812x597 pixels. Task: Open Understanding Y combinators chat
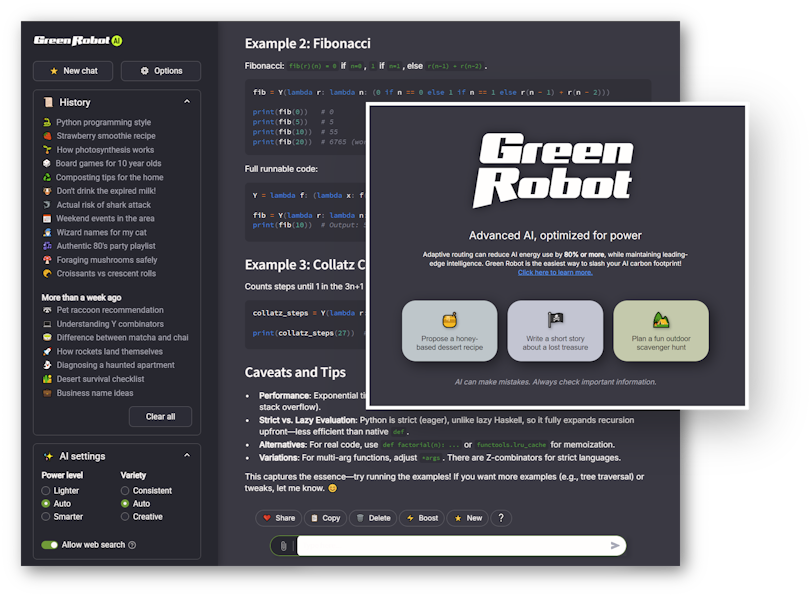pos(110,324)
